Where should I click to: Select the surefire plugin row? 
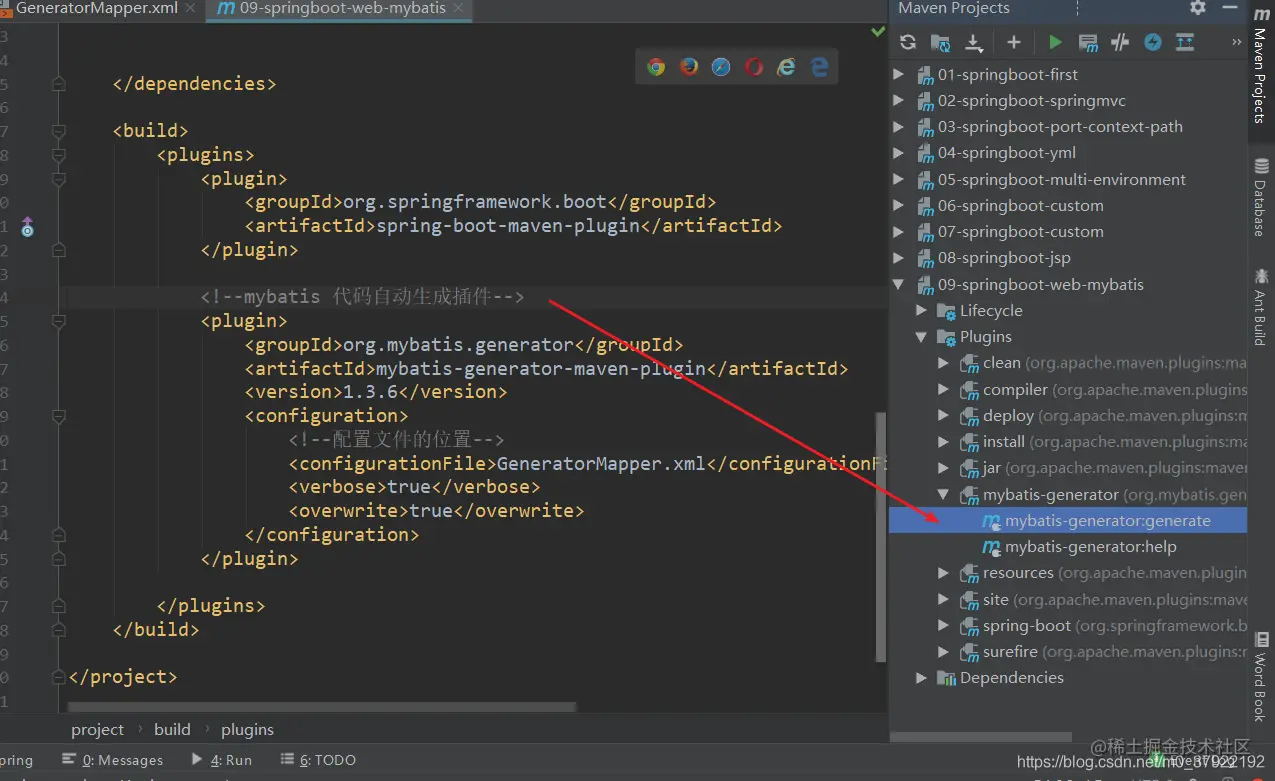click(1068, 652)
